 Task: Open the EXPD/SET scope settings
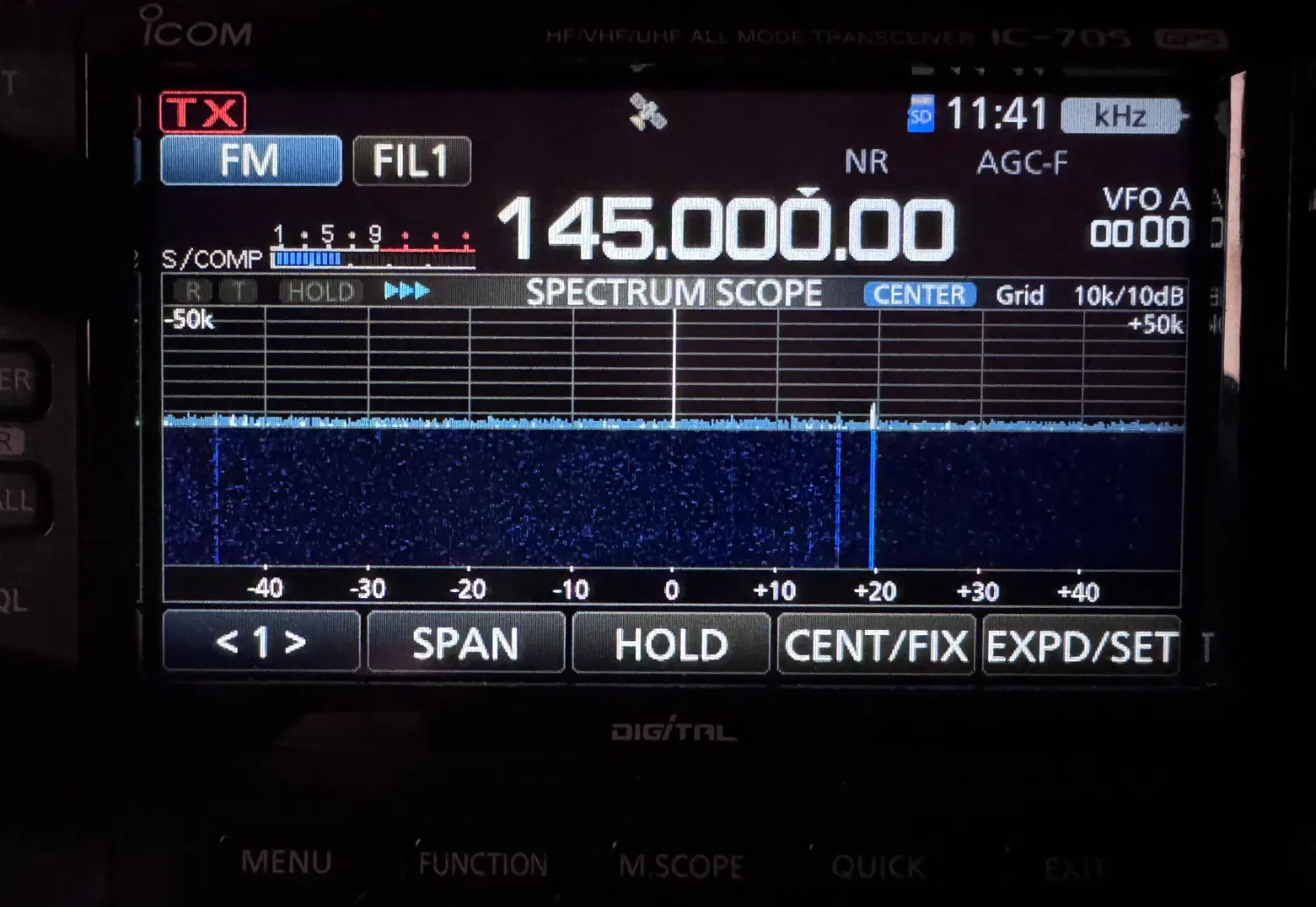pyautogui.click(x=1081, y=646)
